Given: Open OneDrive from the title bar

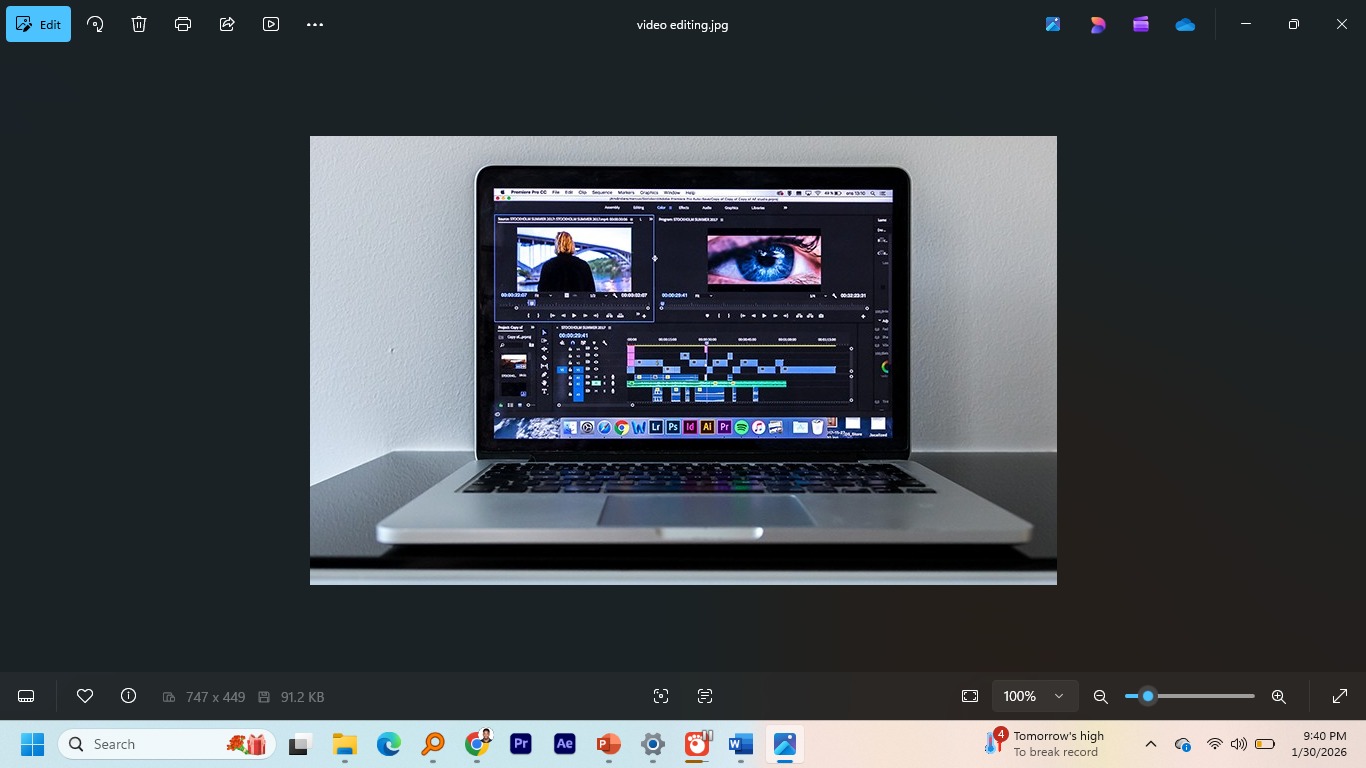Looking at the screenshot, I should coord(1185,24).
